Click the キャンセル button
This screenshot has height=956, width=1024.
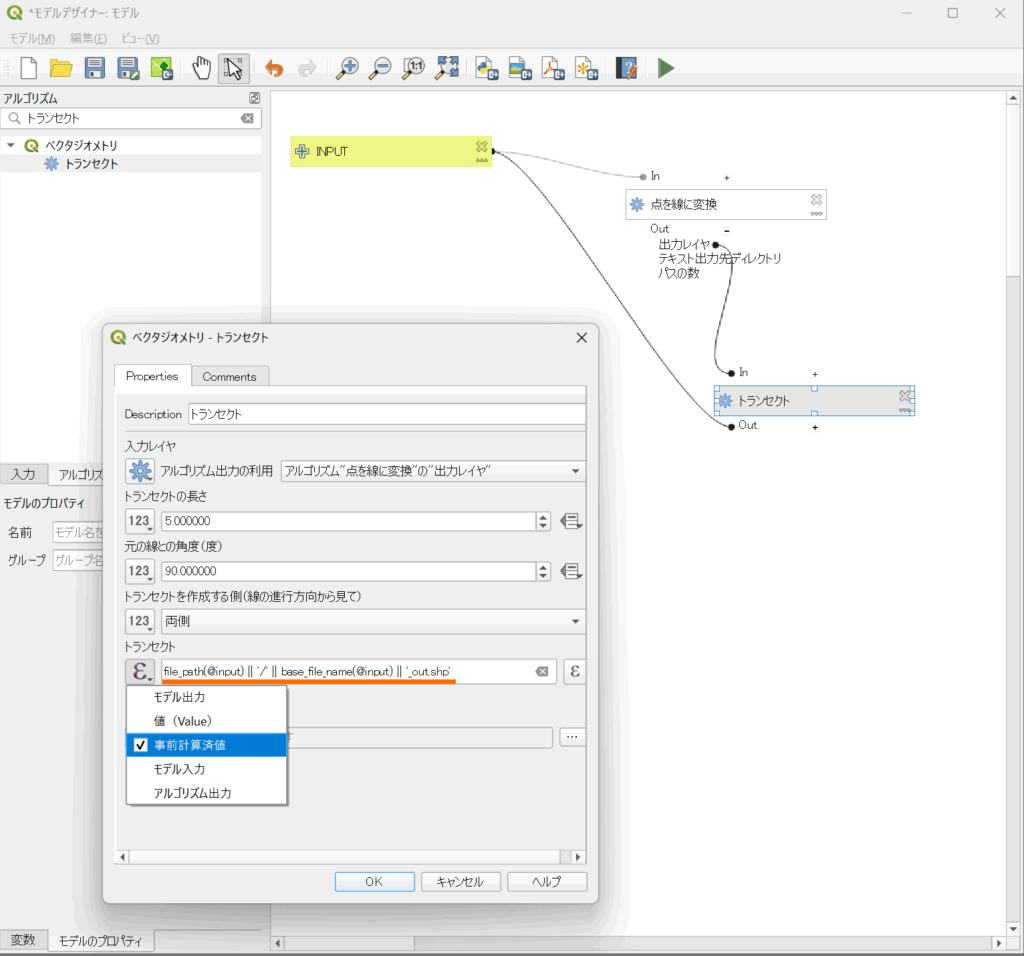click(x=460, y=882)
